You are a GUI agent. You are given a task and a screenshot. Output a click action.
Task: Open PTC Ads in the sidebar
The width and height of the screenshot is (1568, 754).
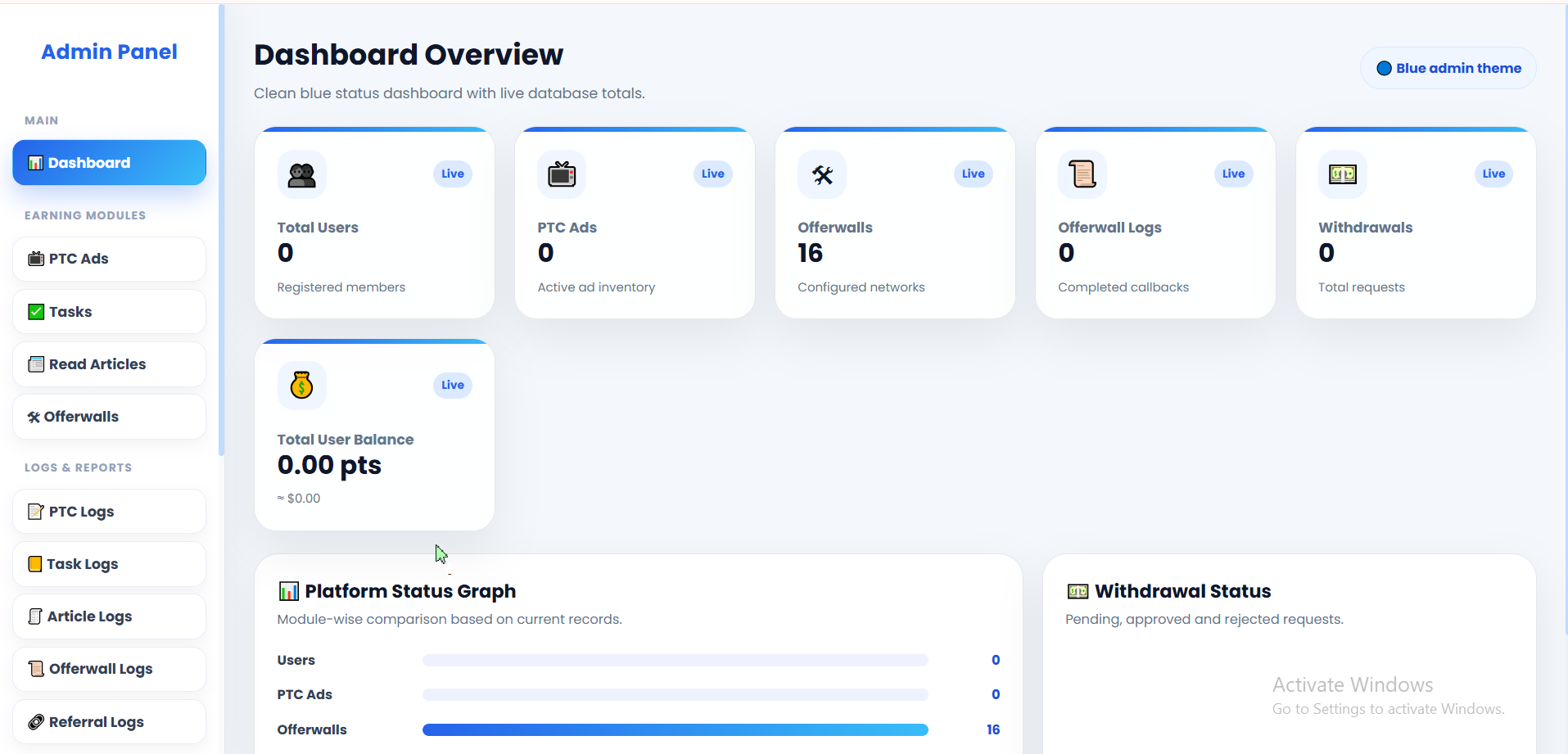pos(109,259)
